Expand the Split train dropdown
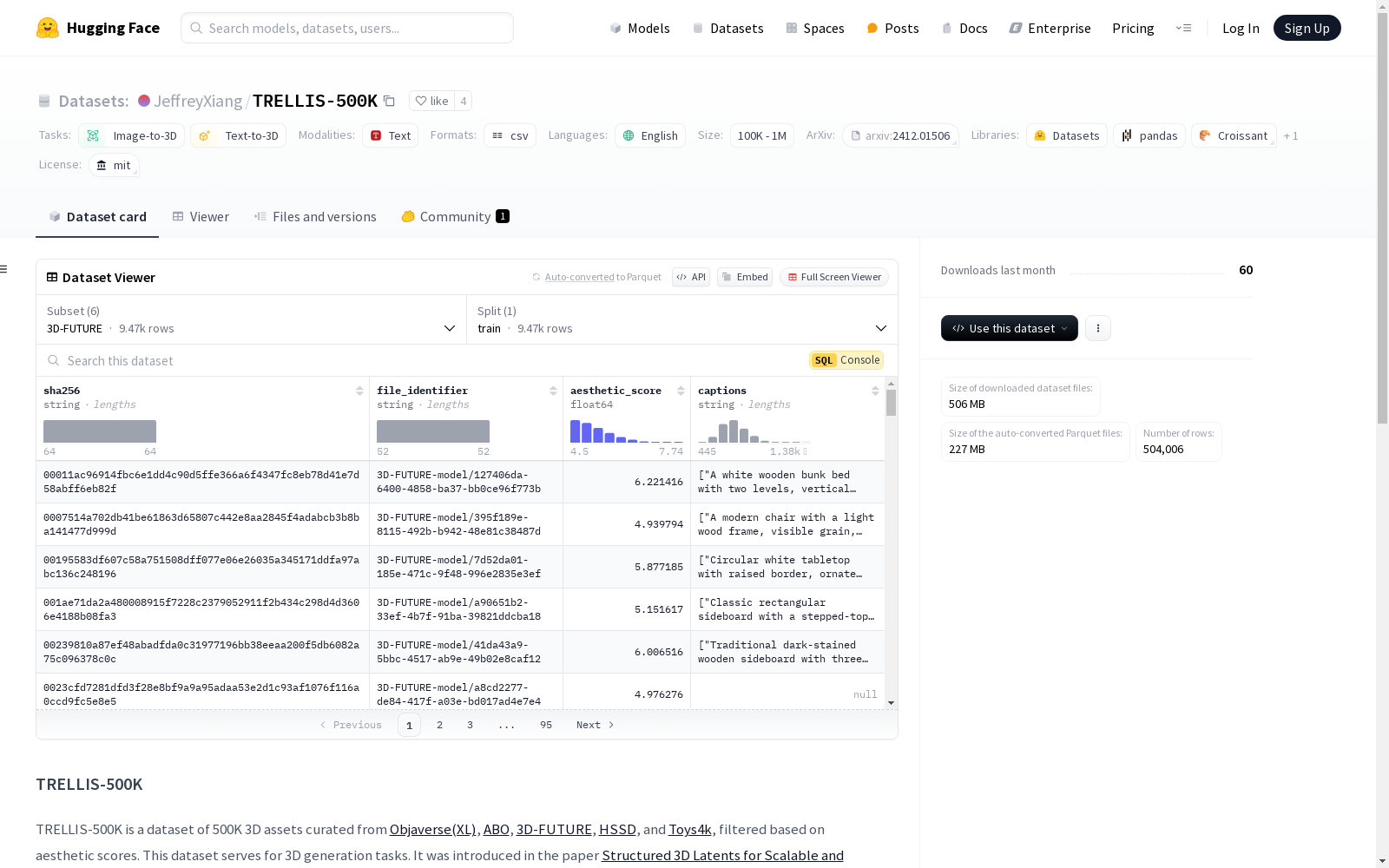Image resolution: width=1389 pixels, height=868 pixels. (682, 319)
